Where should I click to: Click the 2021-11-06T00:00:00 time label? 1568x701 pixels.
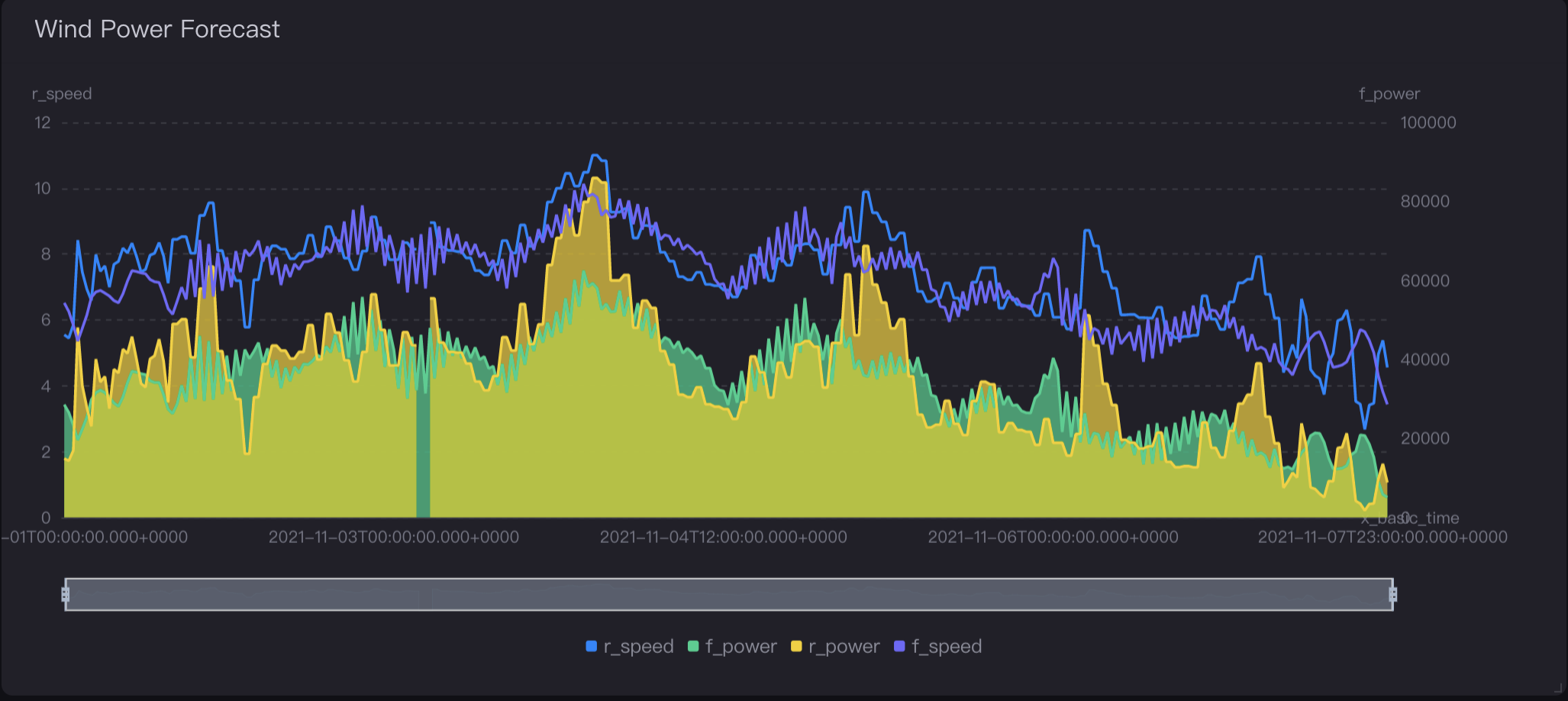coord(1053,537)
